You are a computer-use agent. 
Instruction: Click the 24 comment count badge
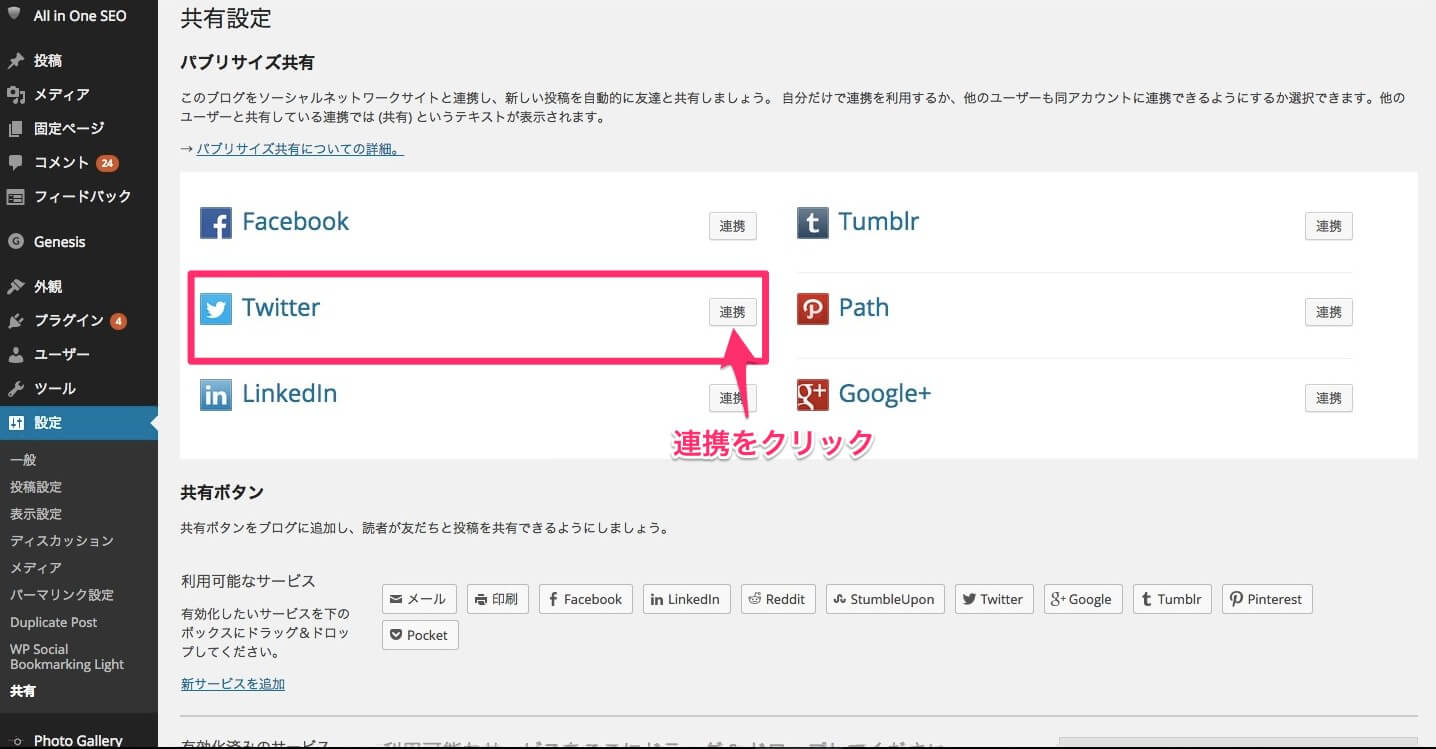[107, 162]
